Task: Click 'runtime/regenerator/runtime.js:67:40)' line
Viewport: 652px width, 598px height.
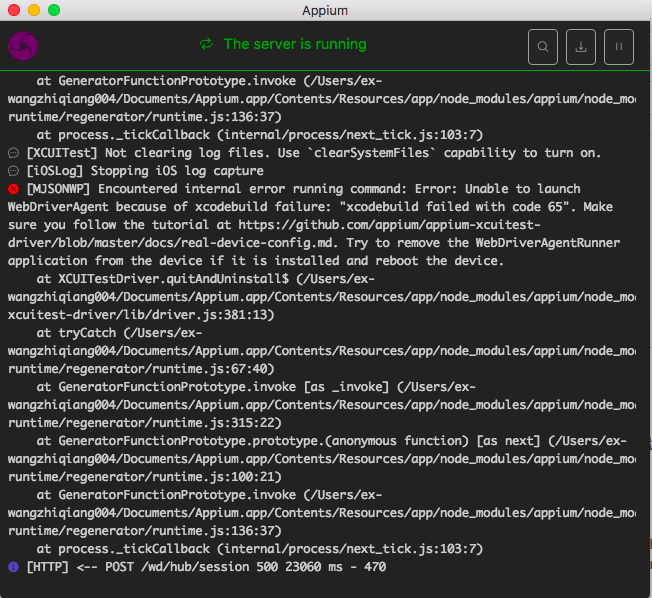Action: 141,369
